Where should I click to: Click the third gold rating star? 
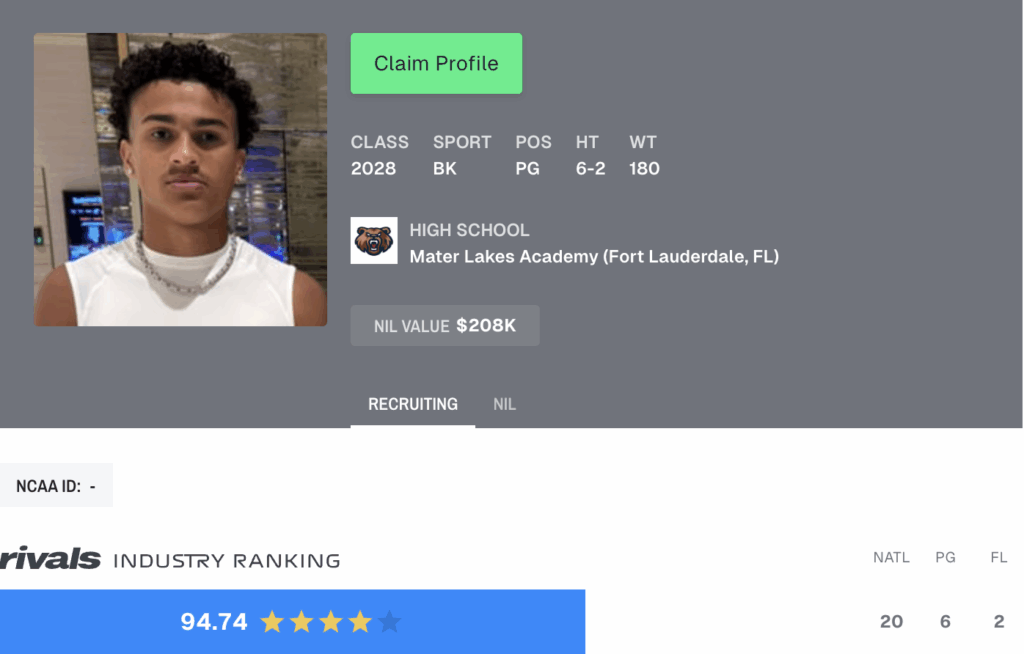click(330, 621)
